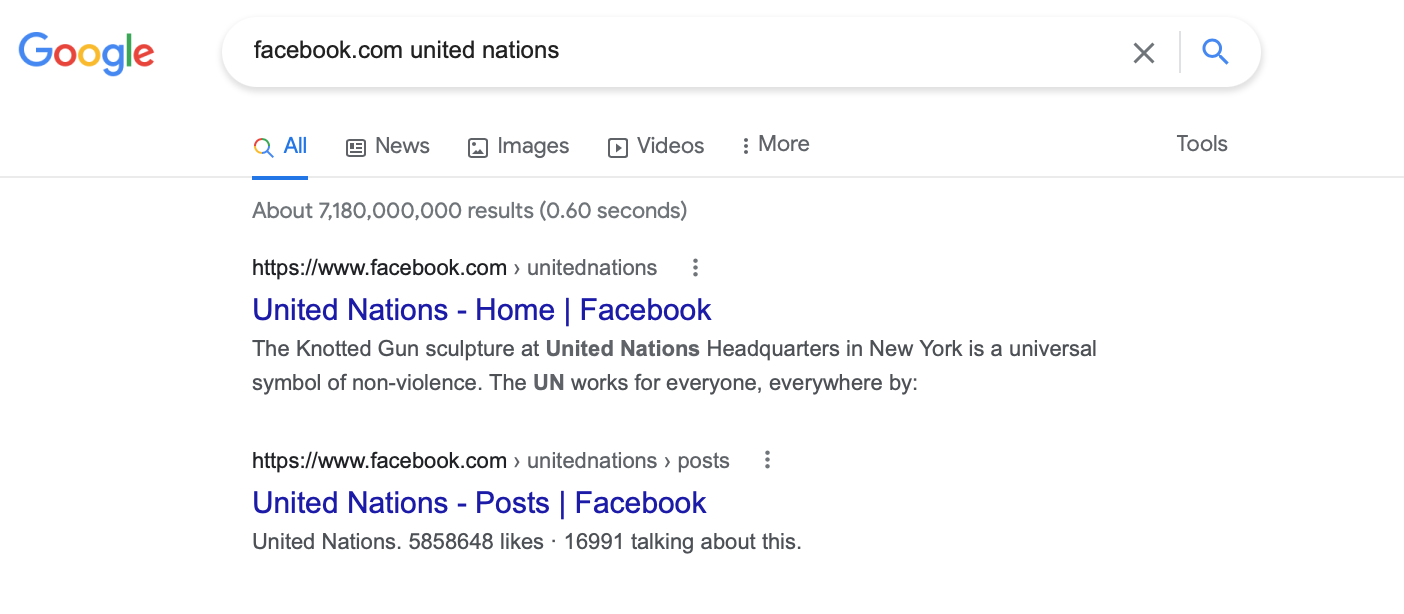Expand the More search categories menu
The width and height of the screenshot is (1404, 614).
775,144
